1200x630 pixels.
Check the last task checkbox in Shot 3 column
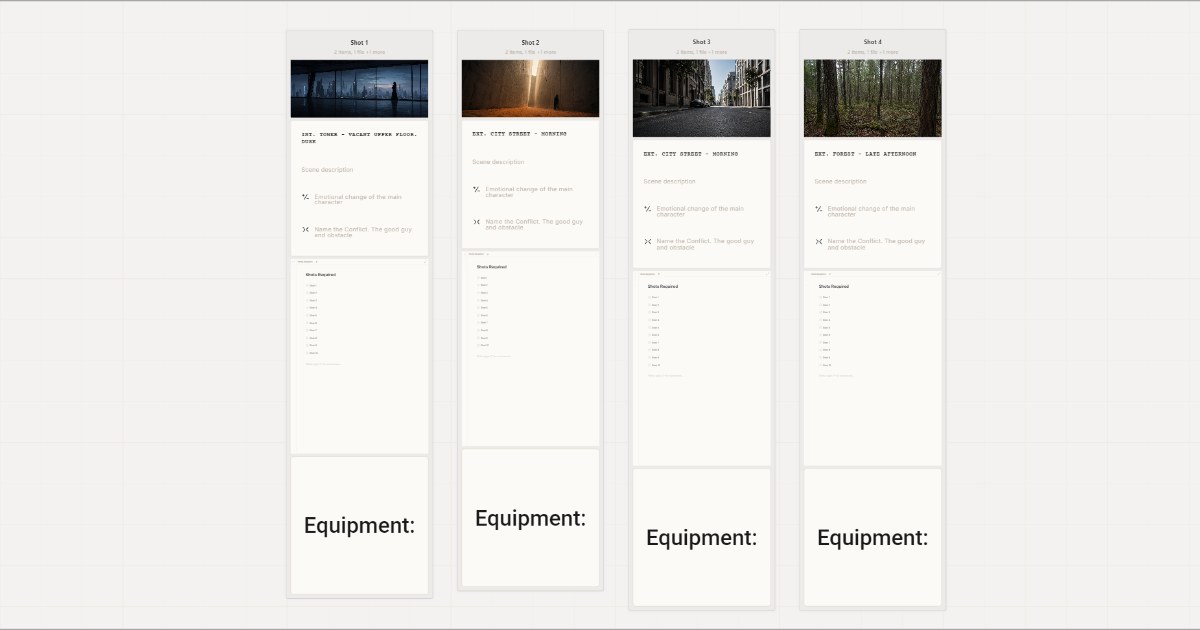(650, 365)
